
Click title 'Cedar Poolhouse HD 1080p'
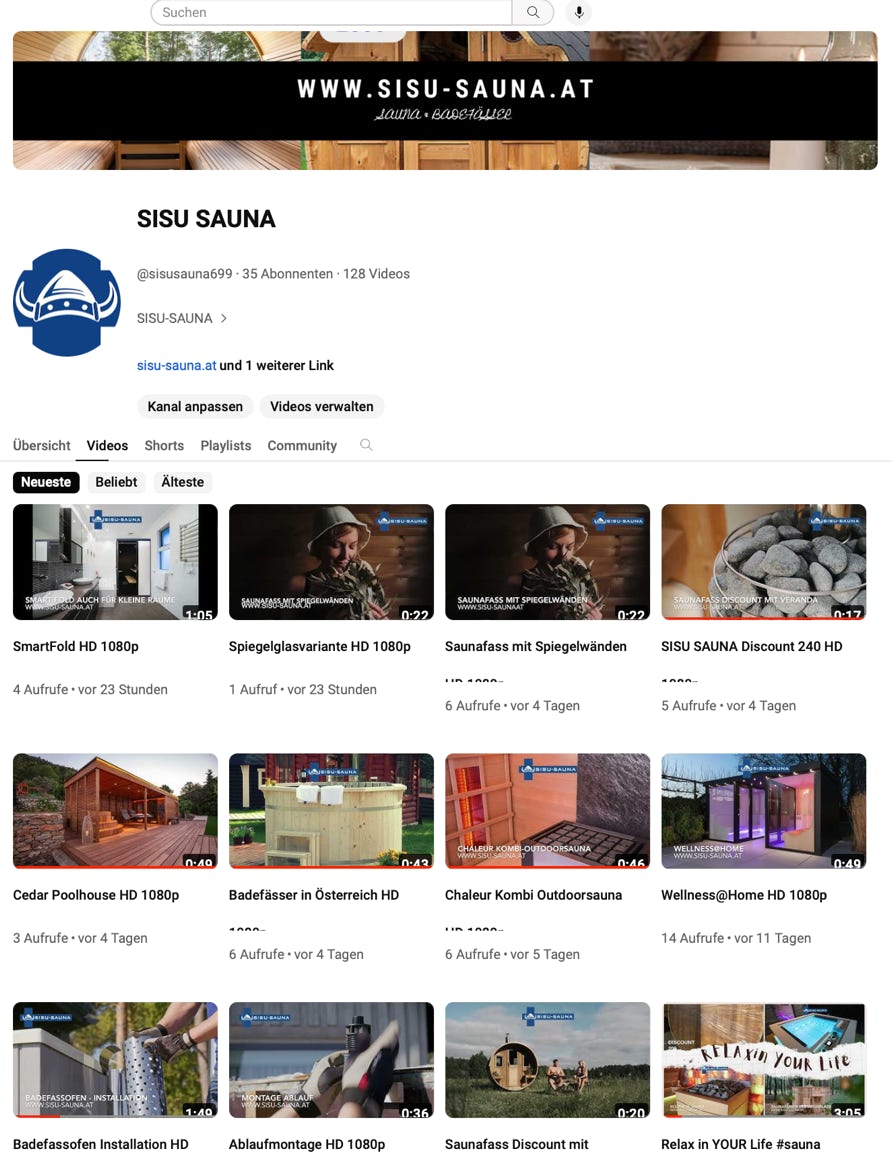96,895
